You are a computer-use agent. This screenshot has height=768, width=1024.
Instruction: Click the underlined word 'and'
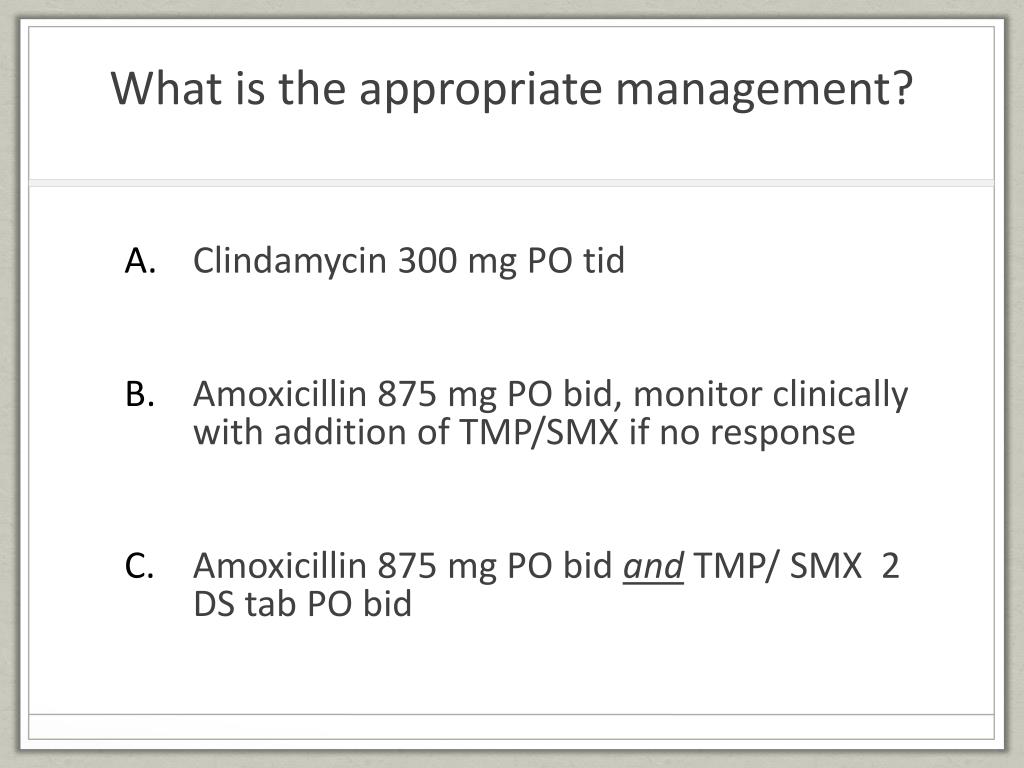point(653,567)
